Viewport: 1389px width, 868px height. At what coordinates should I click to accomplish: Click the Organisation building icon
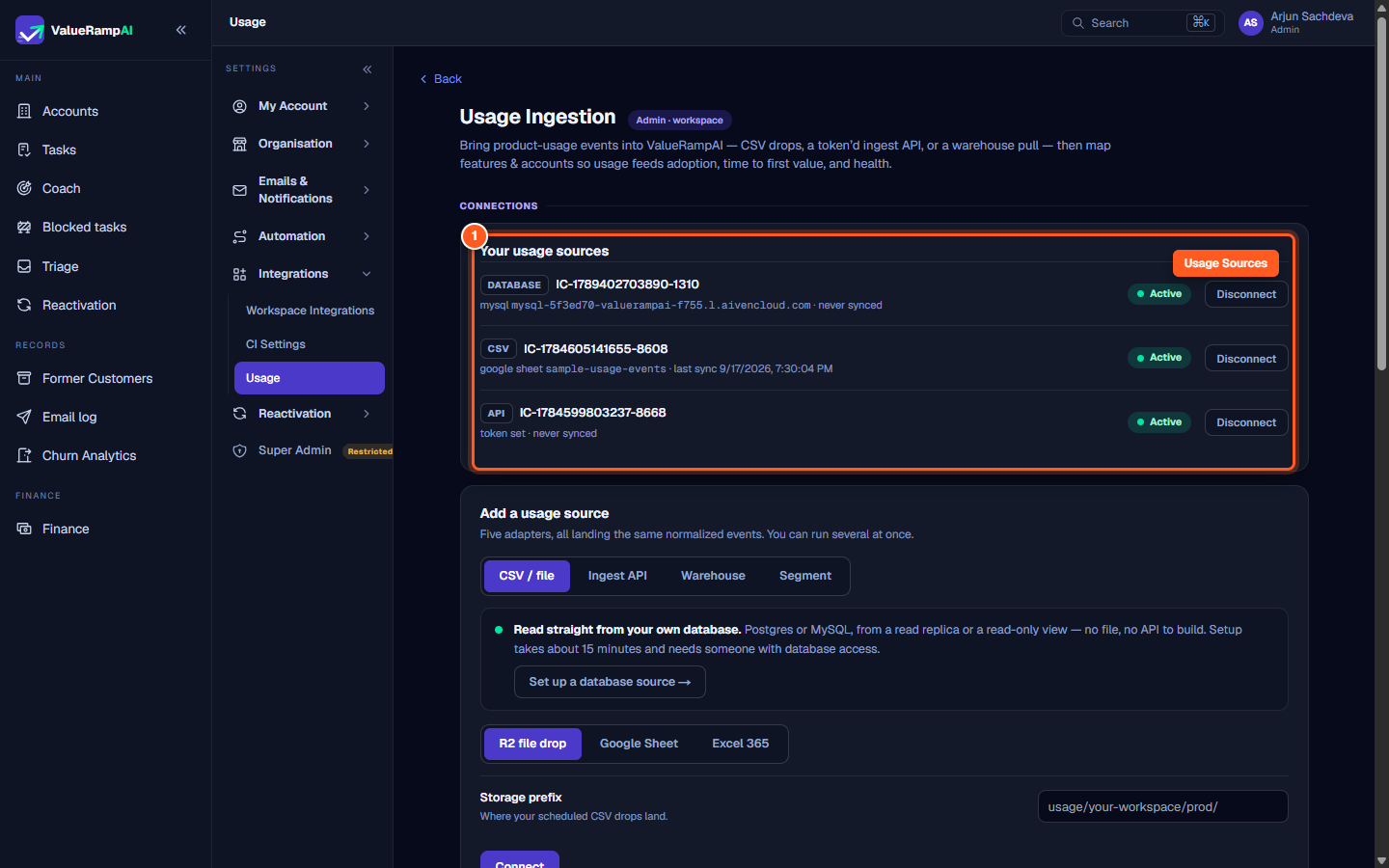pyautogui.click(x=239, y=144)
